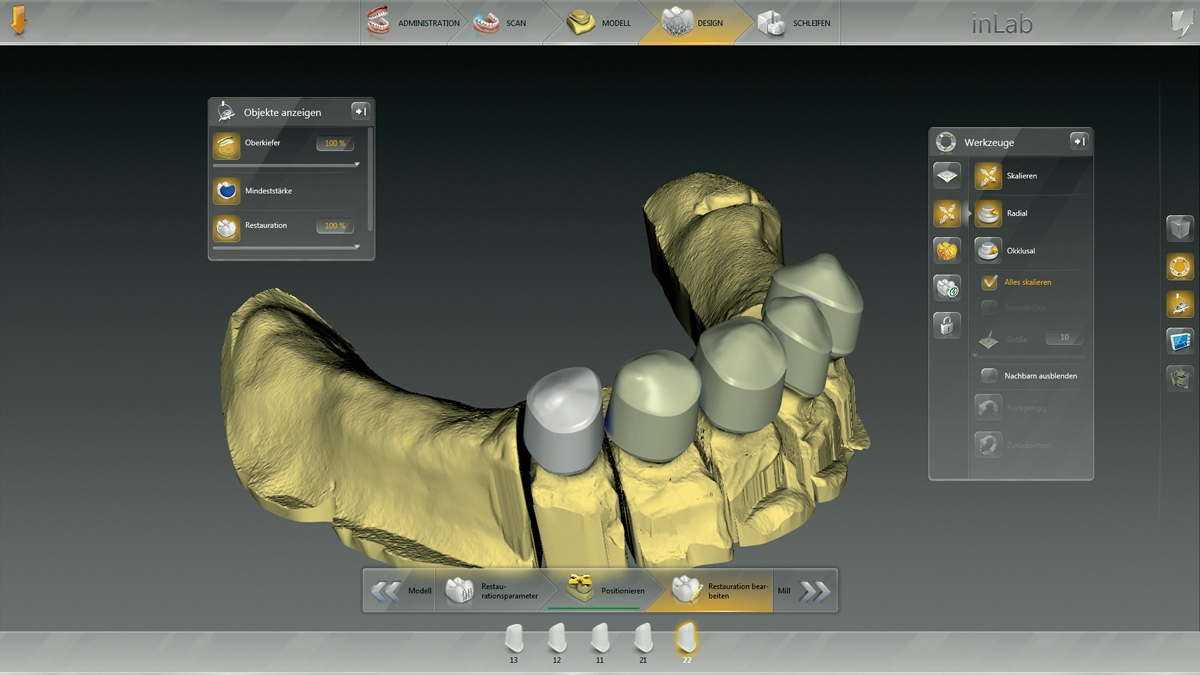1200x675 pixels.
Task: Go back with the previous step double-arrow
Action: (x=385, y=592)
